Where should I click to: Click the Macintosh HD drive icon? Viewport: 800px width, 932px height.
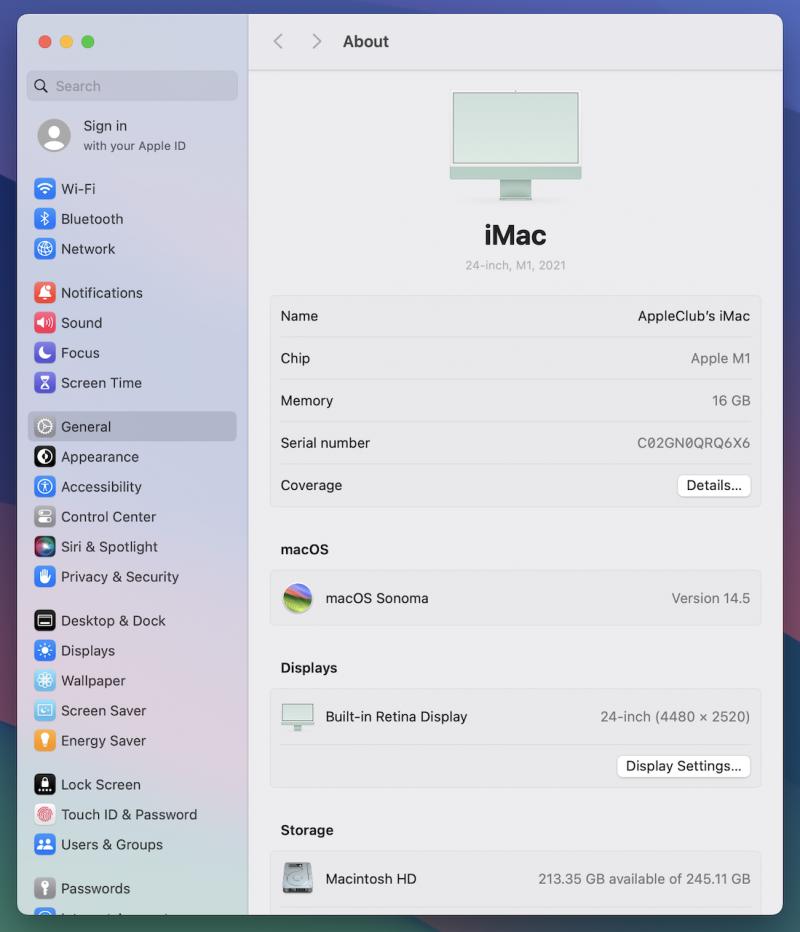point(298,879)
